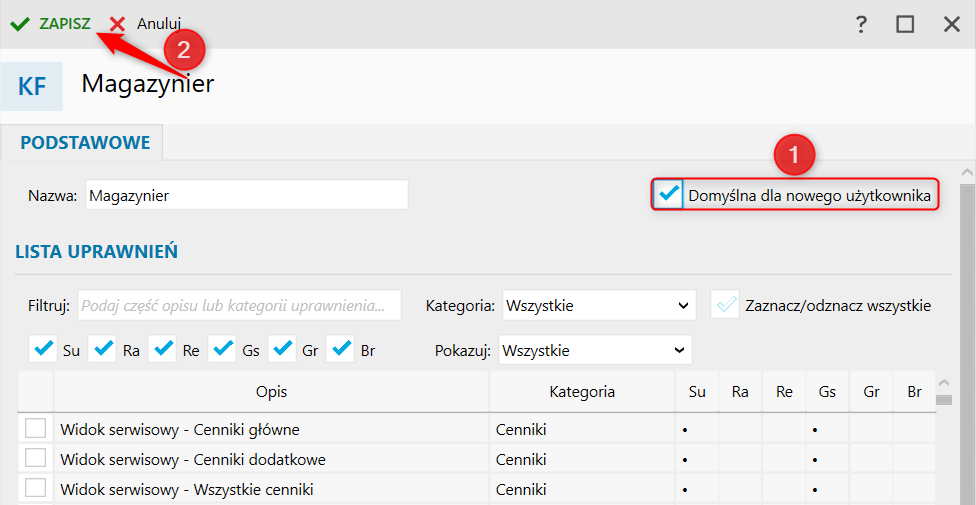The width and height of the screenshot is (976, 505).
Task: Toggle 'Zaznacz/odznacz wszystkie' checkbox
Action: point(725,305)
